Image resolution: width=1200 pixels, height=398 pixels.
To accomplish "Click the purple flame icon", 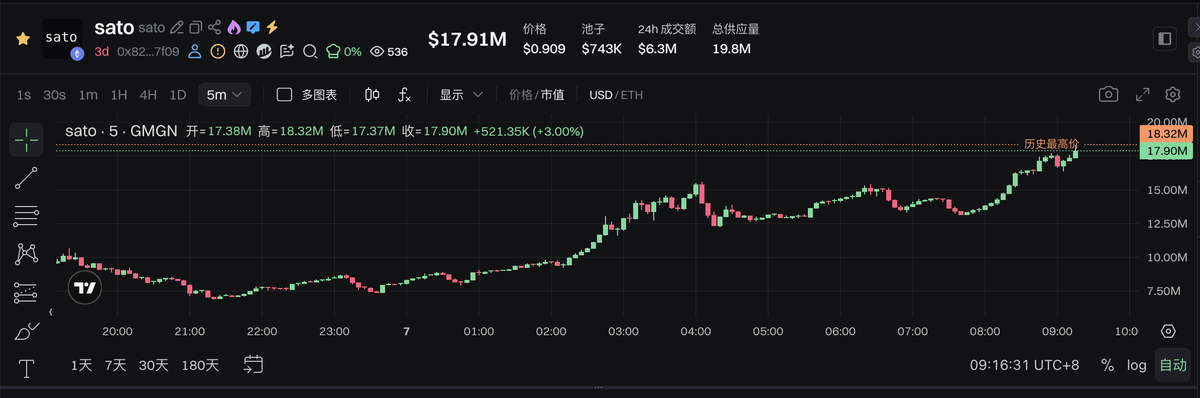I will pyautogui.click(x=233, y=27).
